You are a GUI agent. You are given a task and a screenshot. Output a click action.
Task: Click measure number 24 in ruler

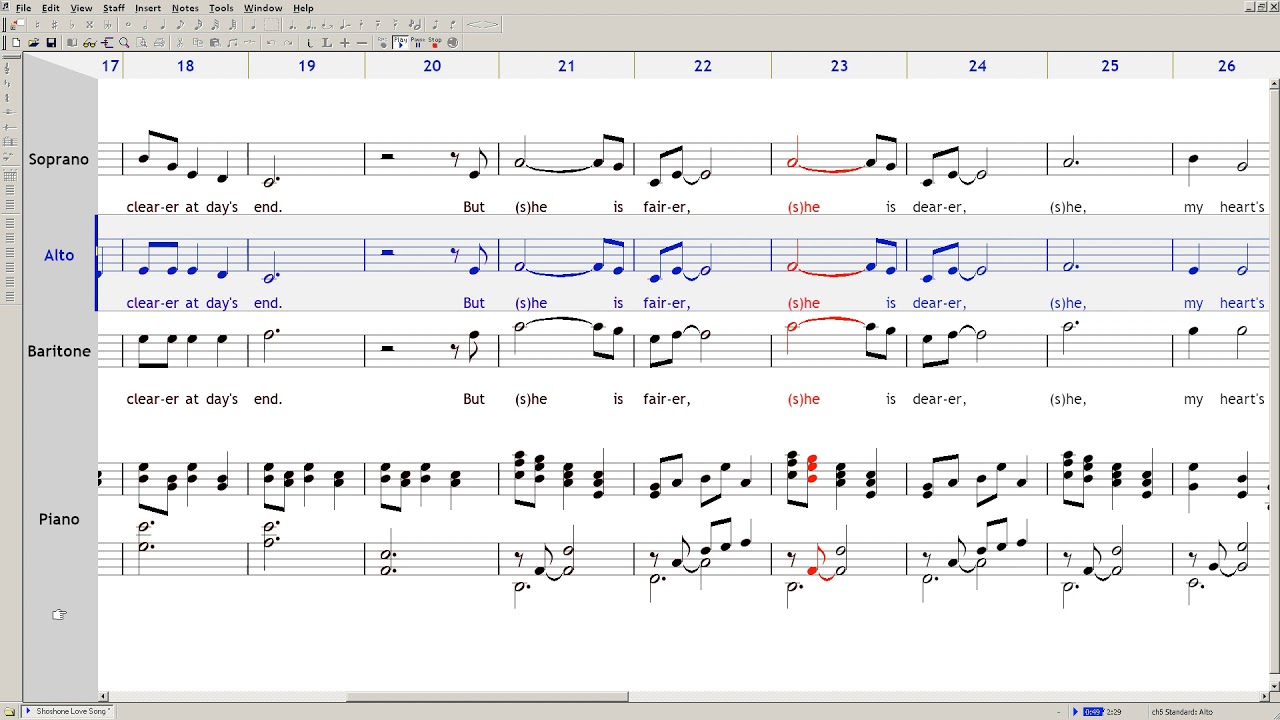pos(977,66)
